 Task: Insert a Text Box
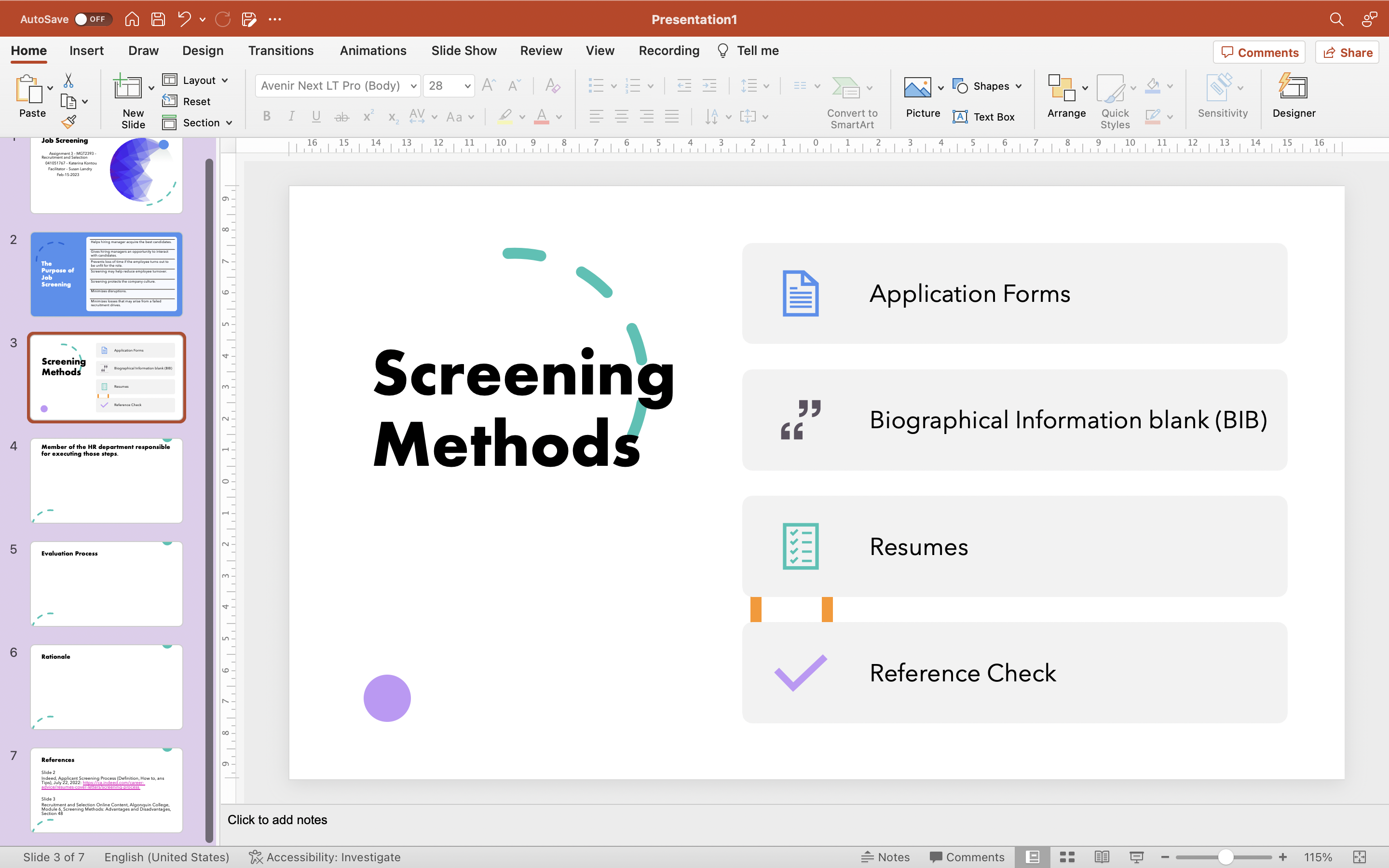tap(984, 117)
